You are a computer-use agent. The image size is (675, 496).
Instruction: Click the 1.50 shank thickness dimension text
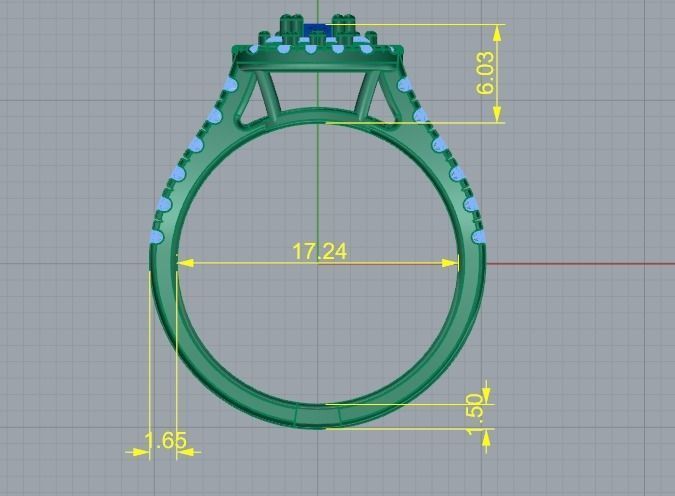tap(477, 414)
